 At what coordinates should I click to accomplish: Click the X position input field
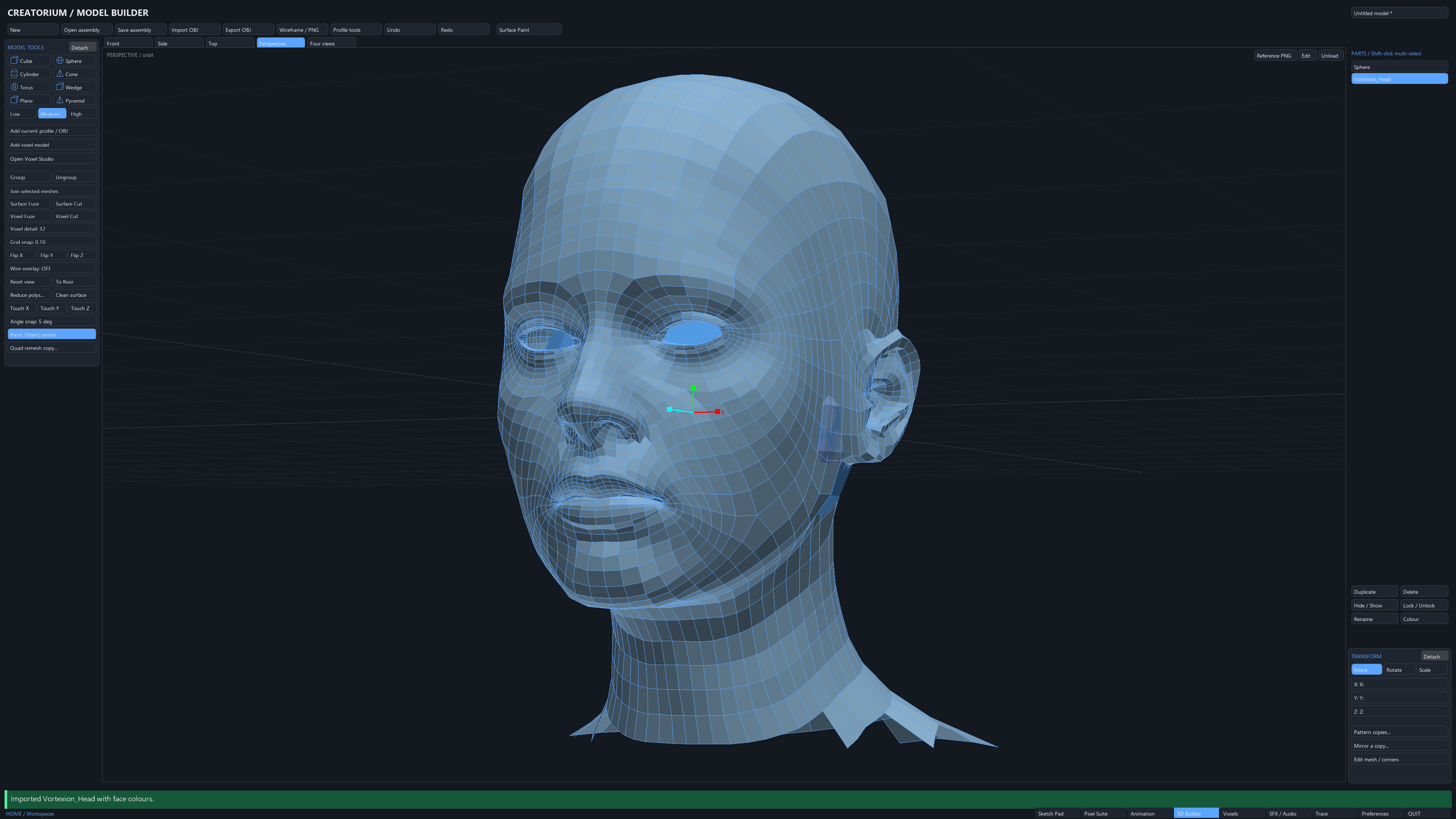click(x=1400, y=684)
